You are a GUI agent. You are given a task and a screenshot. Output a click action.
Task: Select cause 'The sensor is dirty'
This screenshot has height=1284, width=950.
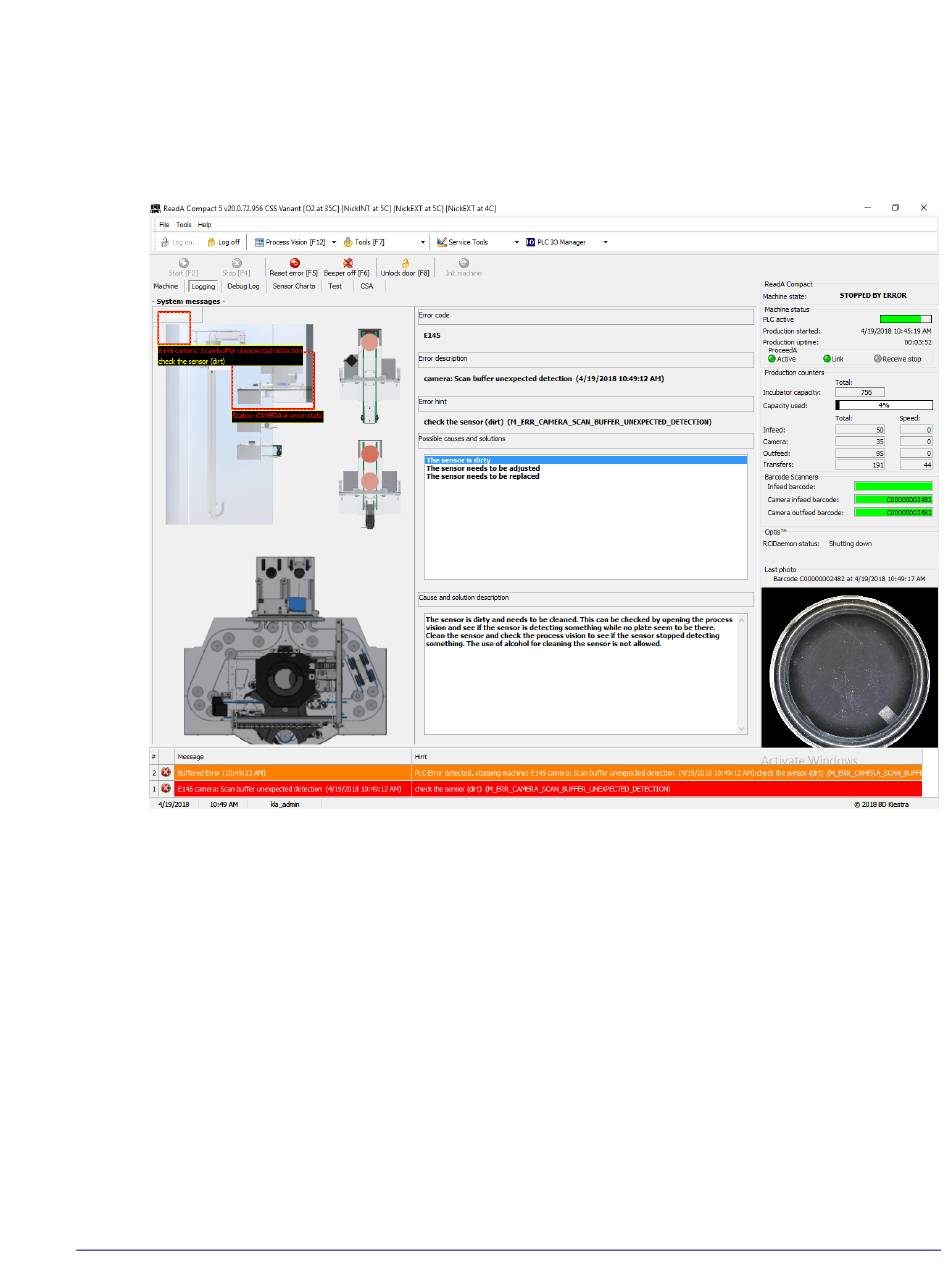click(x=586, y=460)
